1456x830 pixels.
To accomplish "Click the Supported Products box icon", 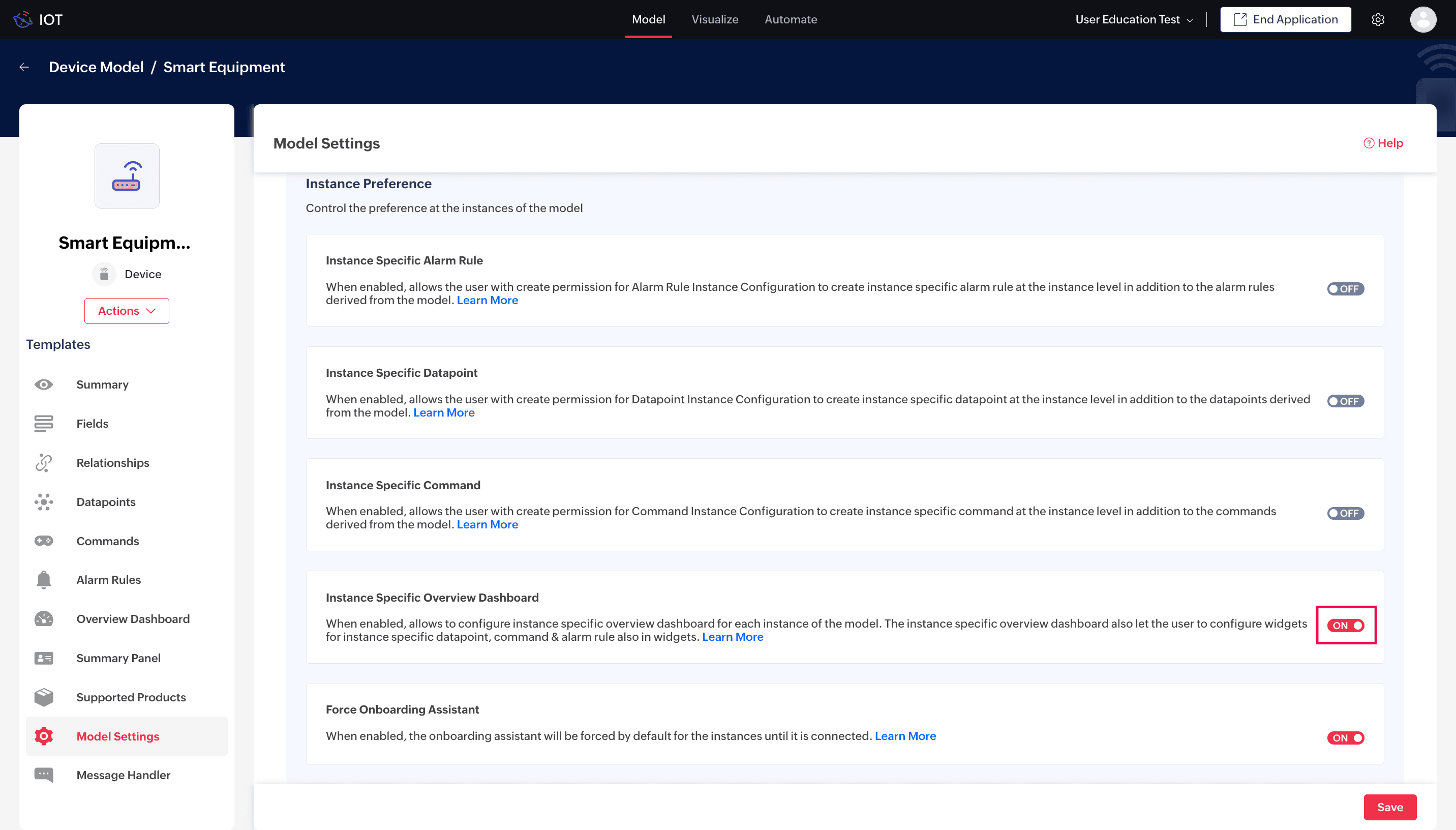I will tap(43, 697).
